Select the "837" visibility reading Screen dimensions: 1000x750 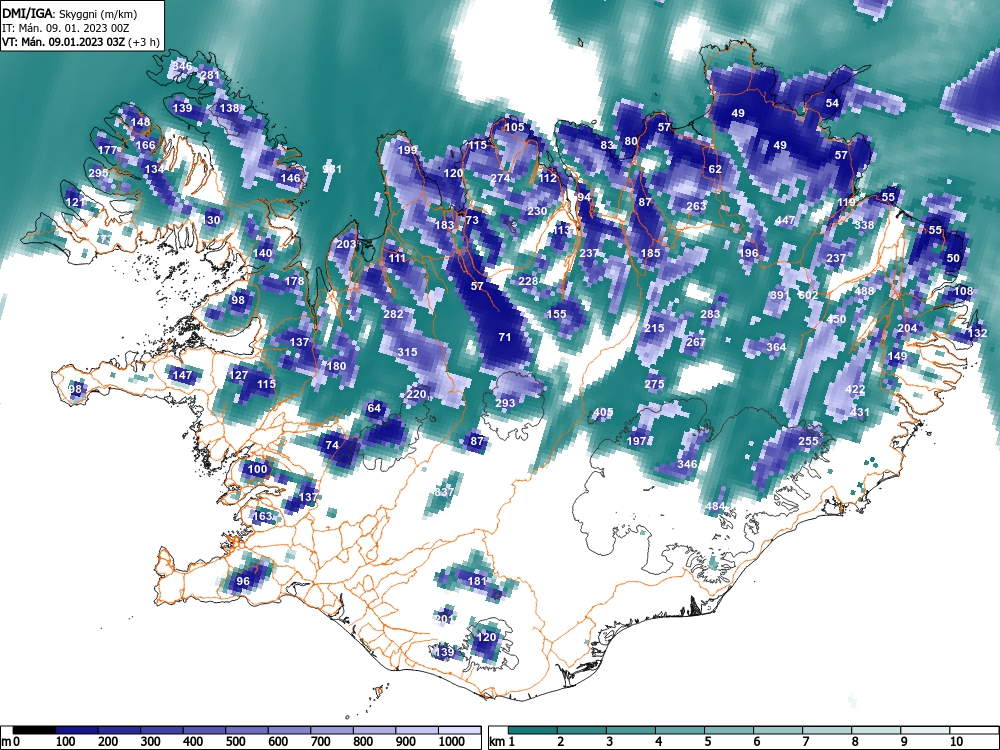point(444,492)
